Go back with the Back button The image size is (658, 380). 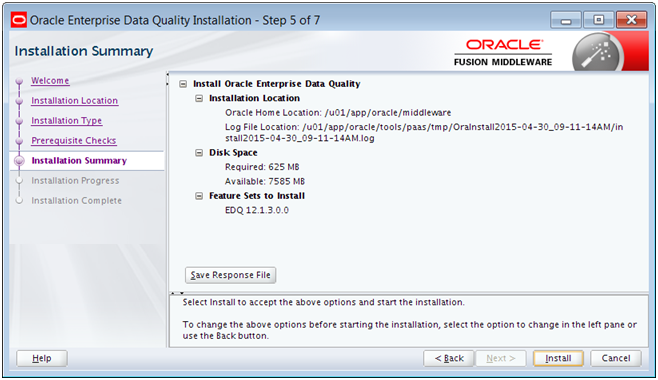point(449,358)
